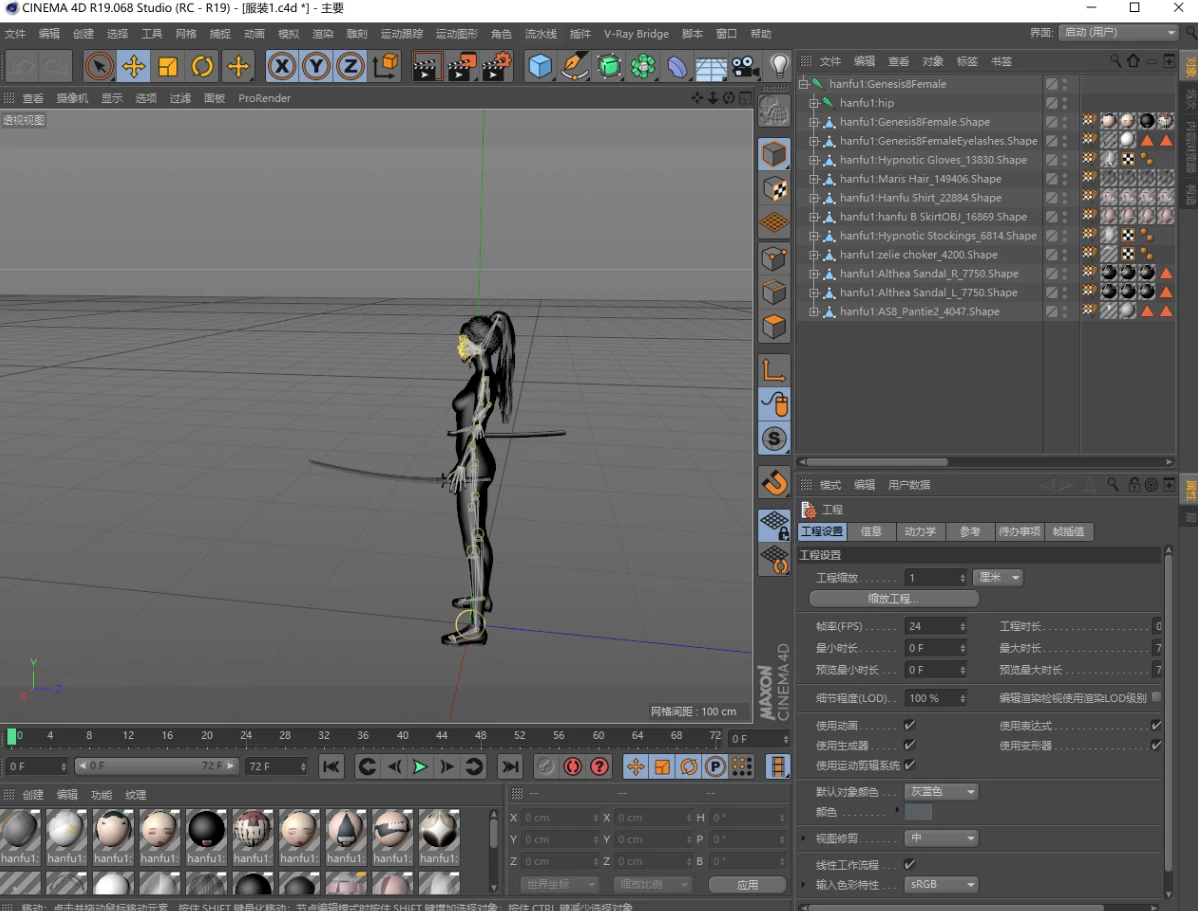Viewport: 1198px width, 911px height.
Task: Switch to texture mode checkered cube
Action: pos(774,189)
